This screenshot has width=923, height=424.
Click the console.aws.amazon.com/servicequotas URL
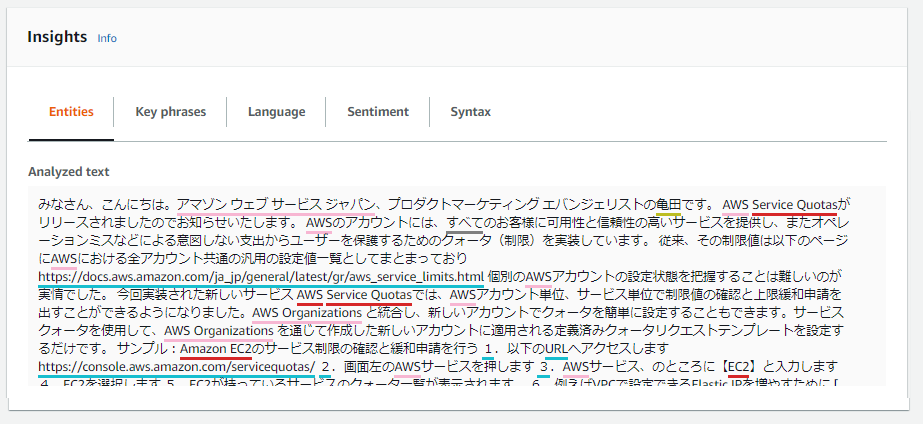pos(177,367)
